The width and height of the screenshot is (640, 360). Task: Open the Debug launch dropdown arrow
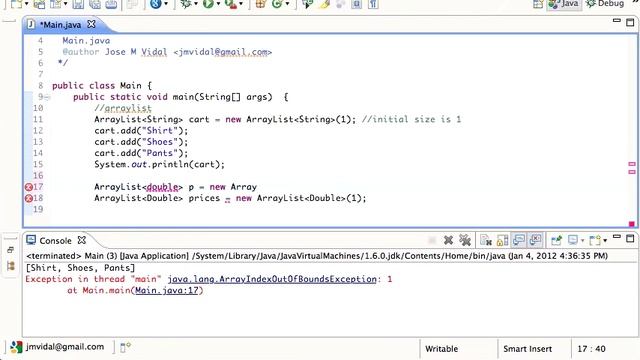pyautogui.click(x=196, y=4)
